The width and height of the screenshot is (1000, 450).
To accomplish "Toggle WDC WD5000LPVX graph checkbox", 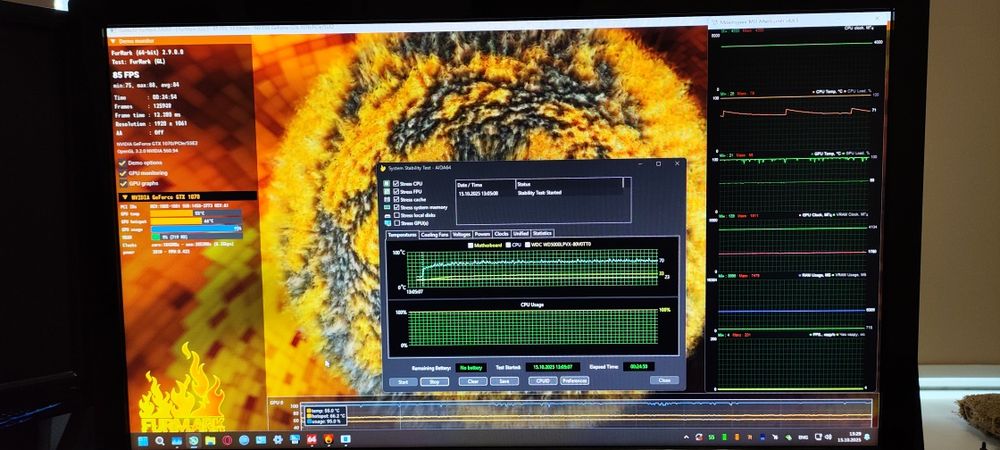I will point(527,245).
